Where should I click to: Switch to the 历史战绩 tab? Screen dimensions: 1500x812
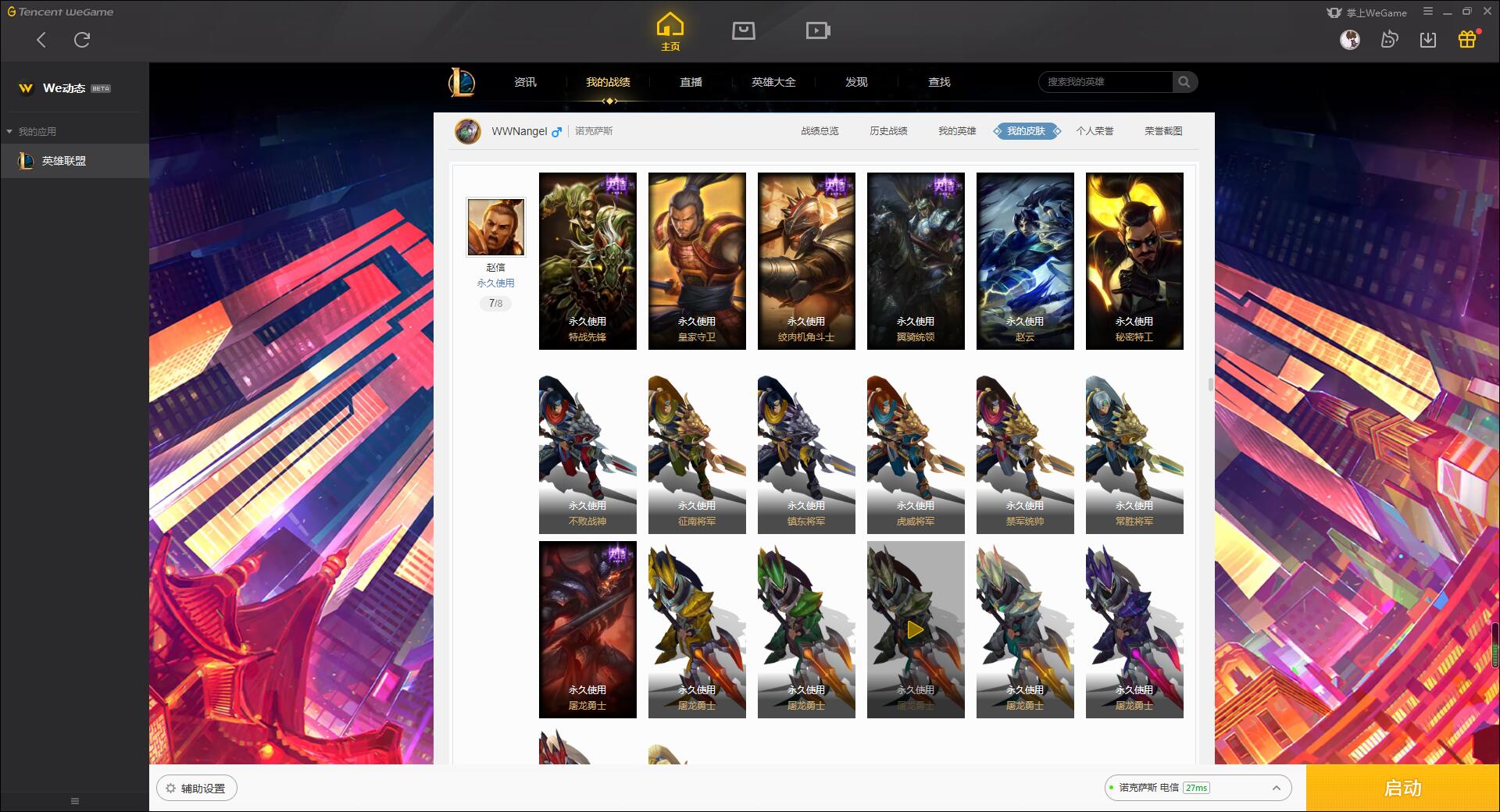pos(888,131)
